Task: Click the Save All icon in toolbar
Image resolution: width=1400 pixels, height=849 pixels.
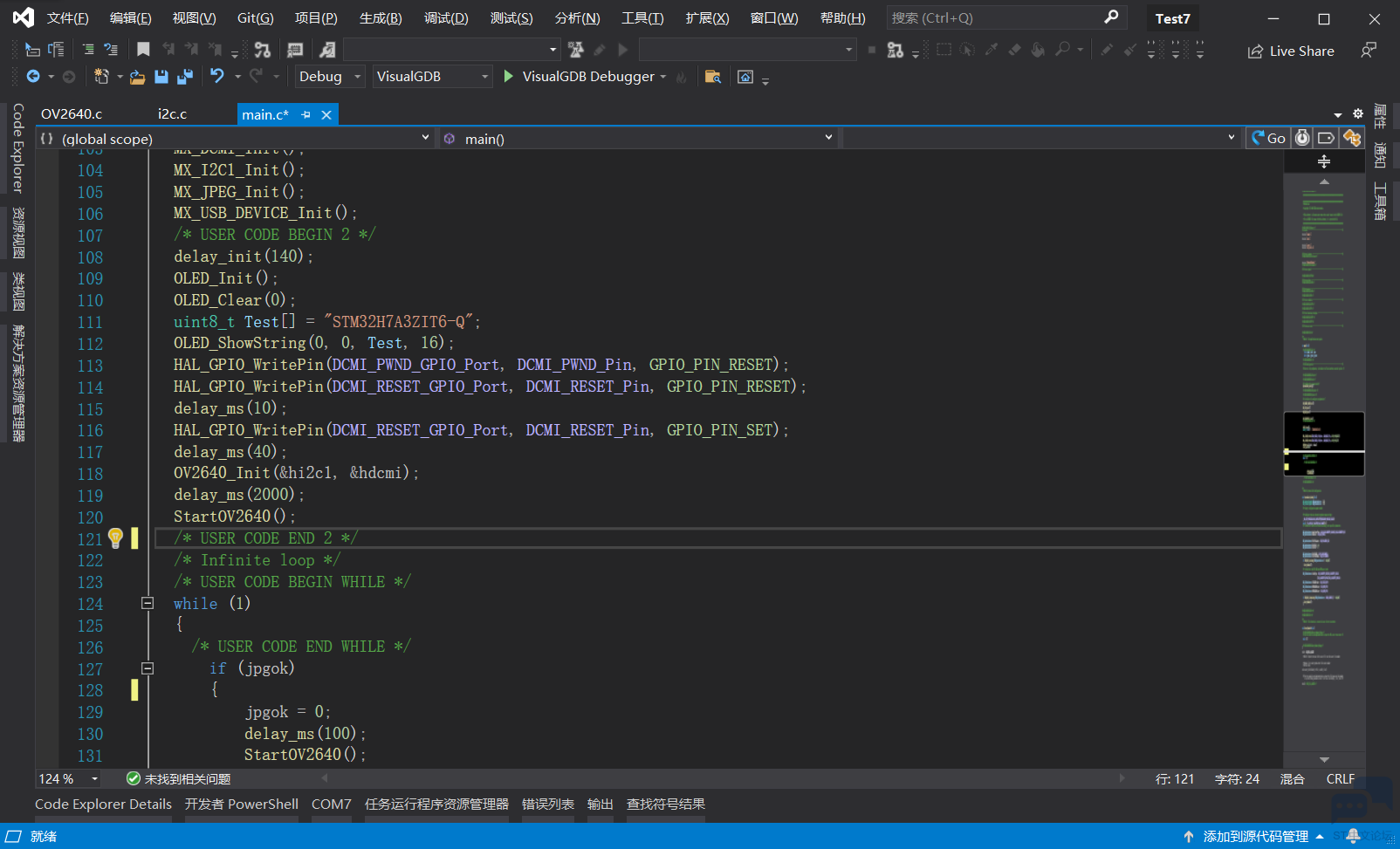Action: (184, 77)
